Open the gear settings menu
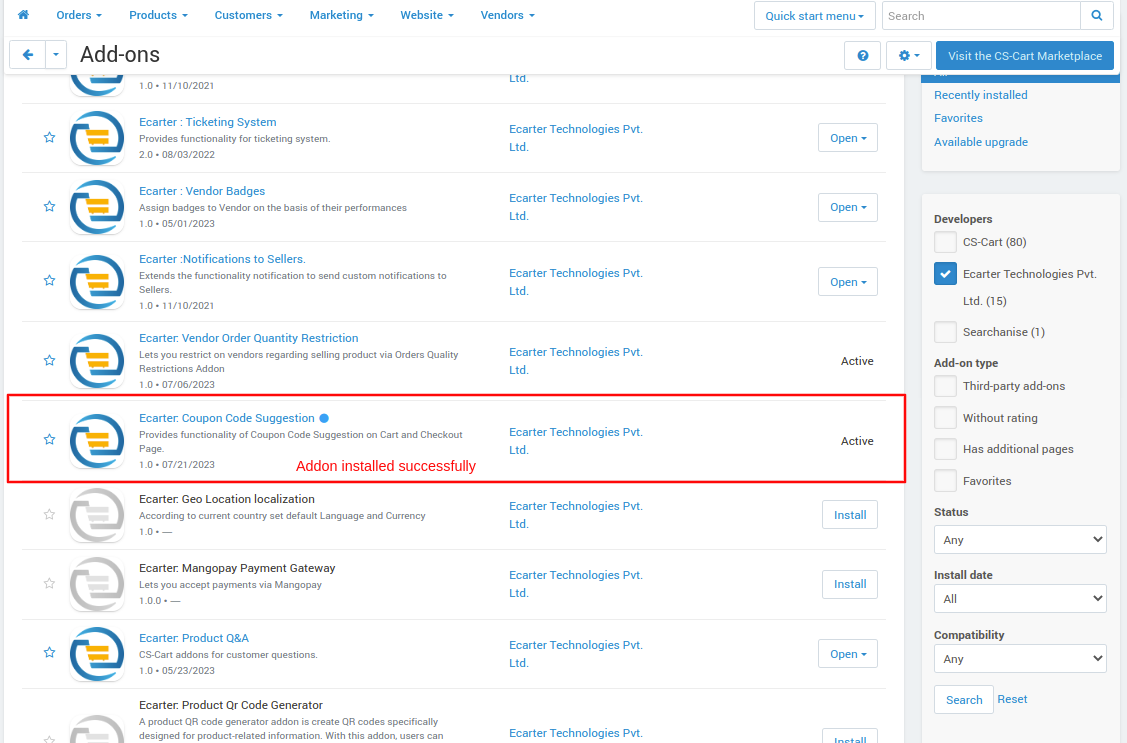 (x=908, y=55)
